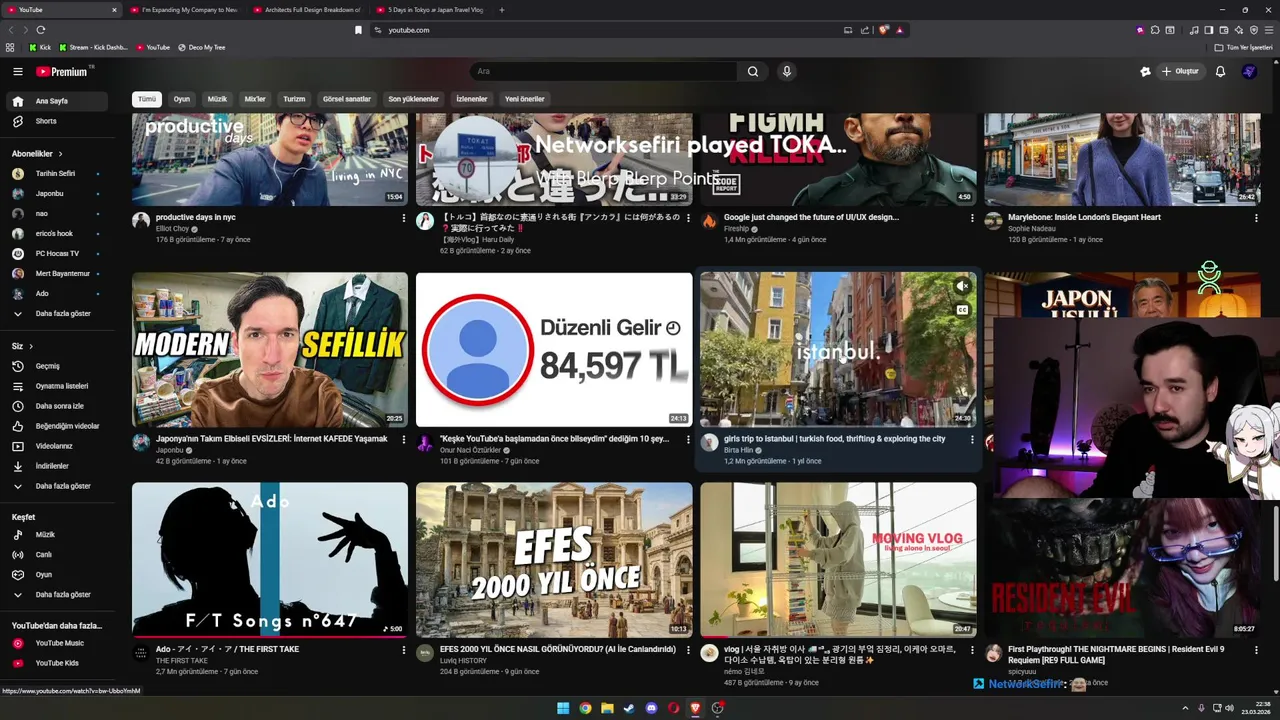
Task: Toggle captions on the istanbul preview
Action: 962,310
